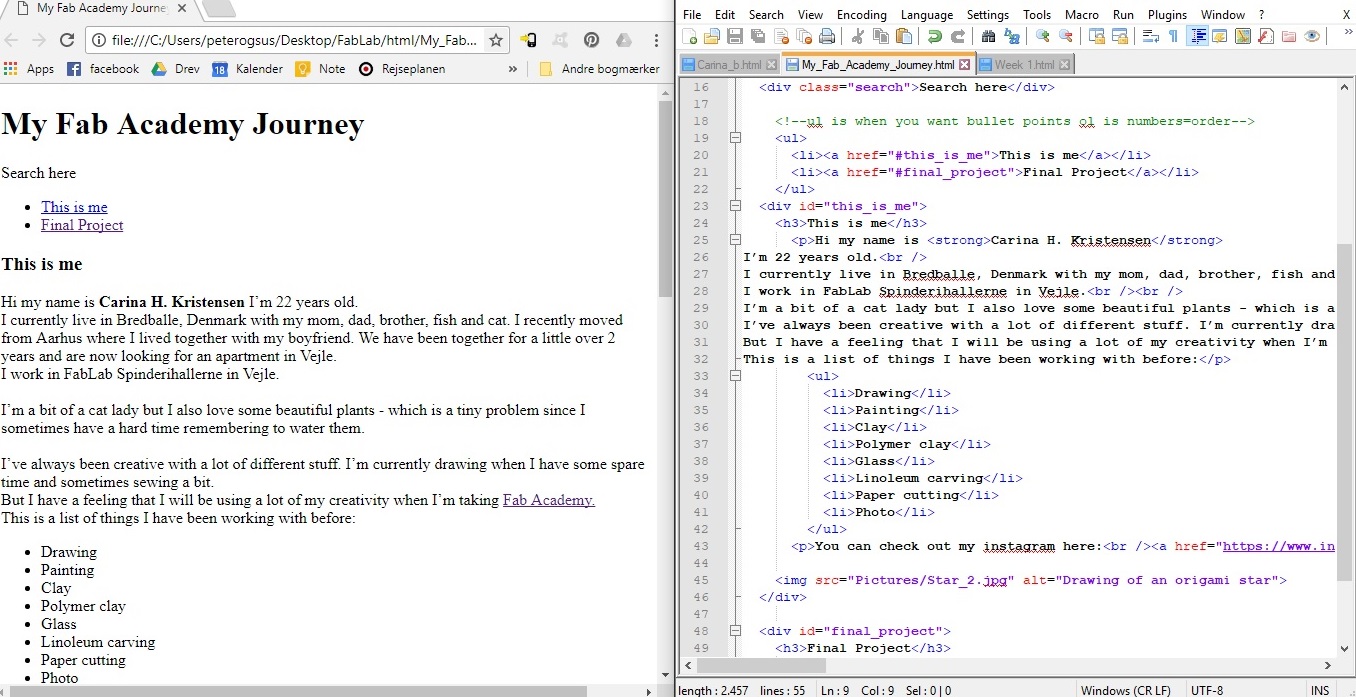Undo the last edit with the green arrow
This screenshot has width=1356, height=697.
pyautogui.click(x=934, y=37)
